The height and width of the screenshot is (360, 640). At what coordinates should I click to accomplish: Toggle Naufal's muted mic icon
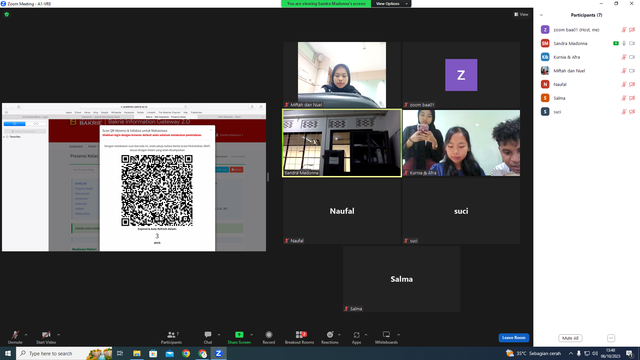pos(624,84)
